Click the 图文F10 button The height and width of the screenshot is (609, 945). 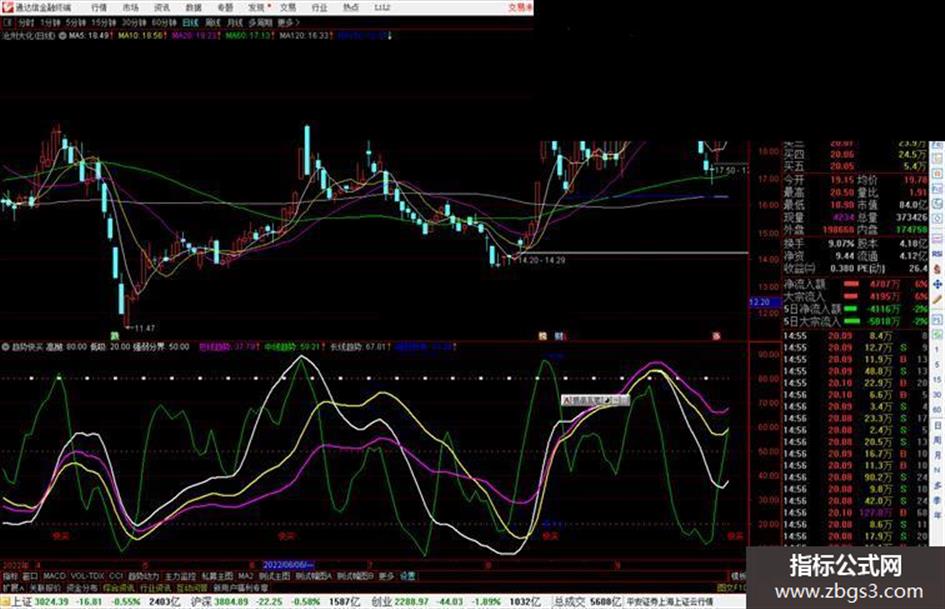(732, 587)
